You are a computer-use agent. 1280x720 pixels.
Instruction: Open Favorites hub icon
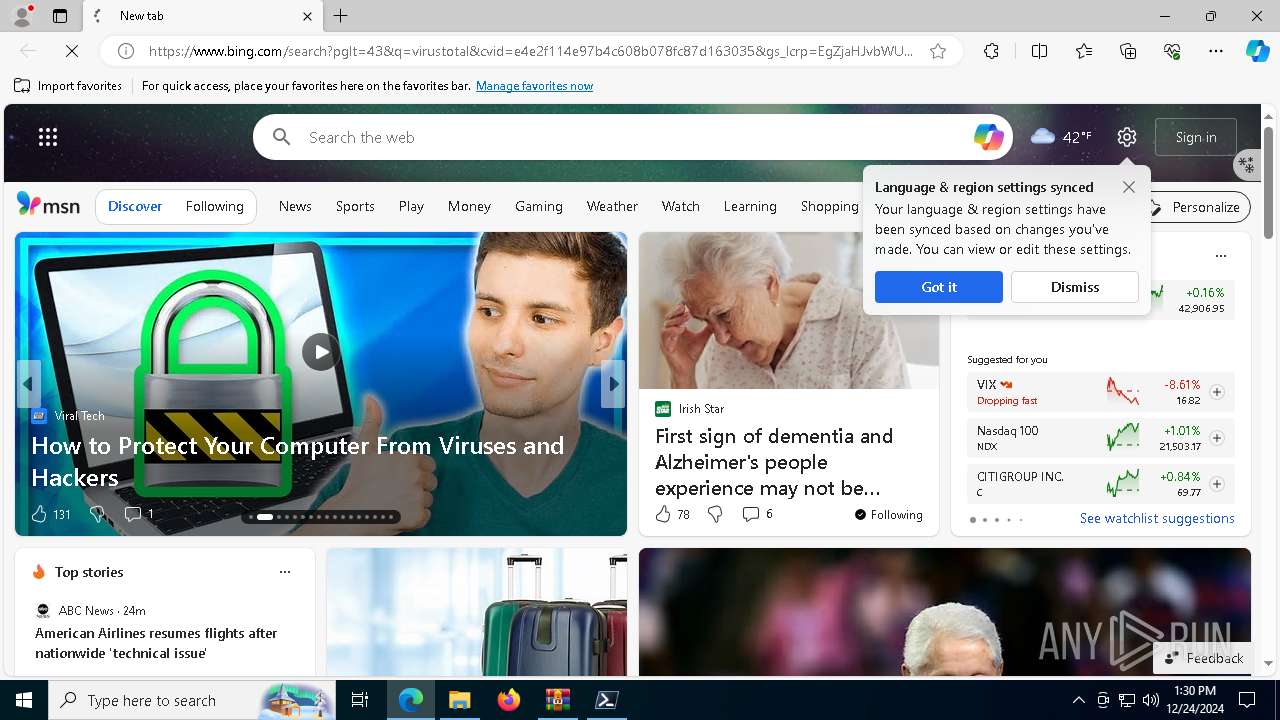(1084, 51)
